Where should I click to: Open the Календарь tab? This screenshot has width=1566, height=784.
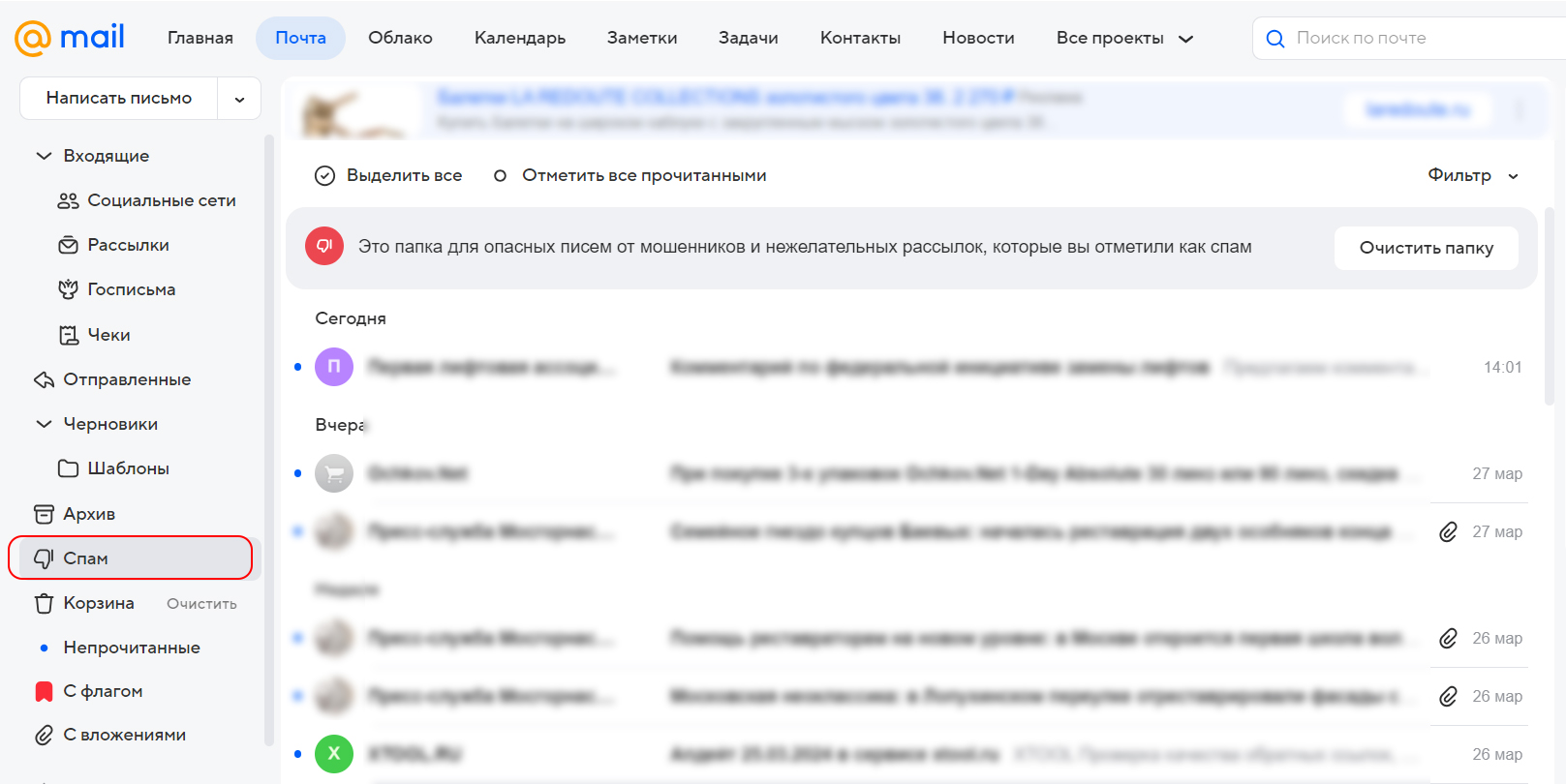coord(520,38)
